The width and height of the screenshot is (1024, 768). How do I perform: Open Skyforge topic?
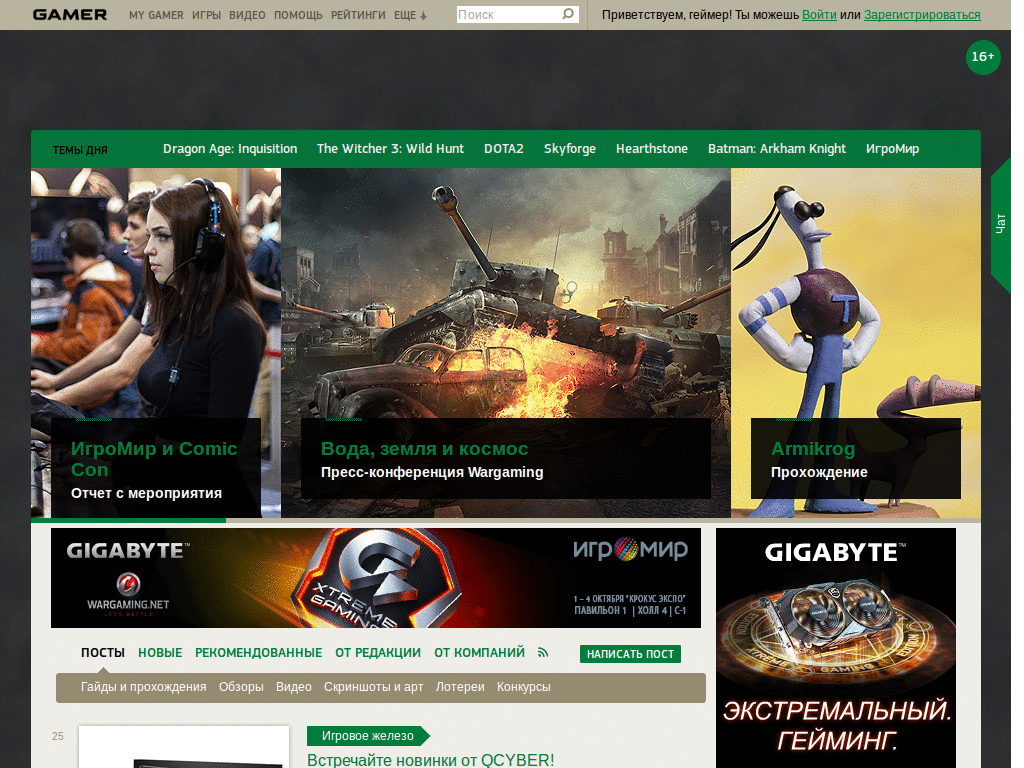(x=569, y=149)
